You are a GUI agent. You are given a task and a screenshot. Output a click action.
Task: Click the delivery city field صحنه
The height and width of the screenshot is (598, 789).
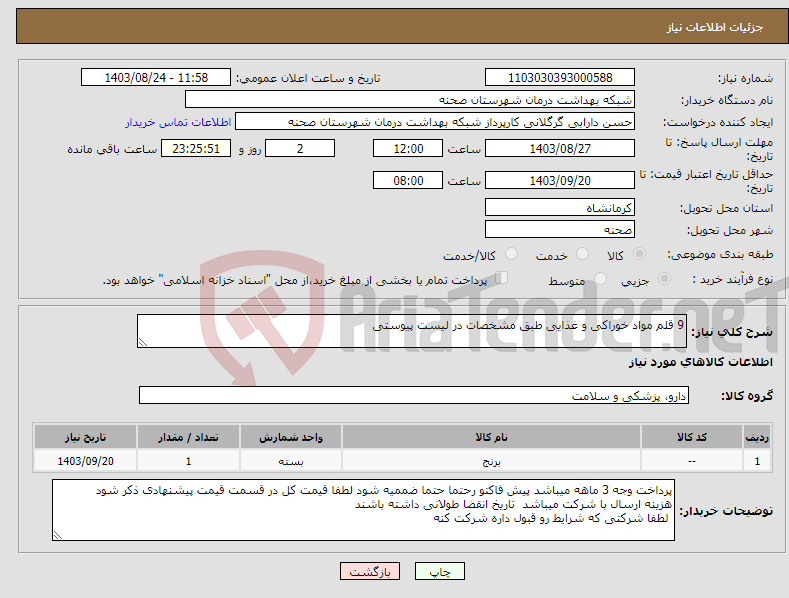(560, 229)
